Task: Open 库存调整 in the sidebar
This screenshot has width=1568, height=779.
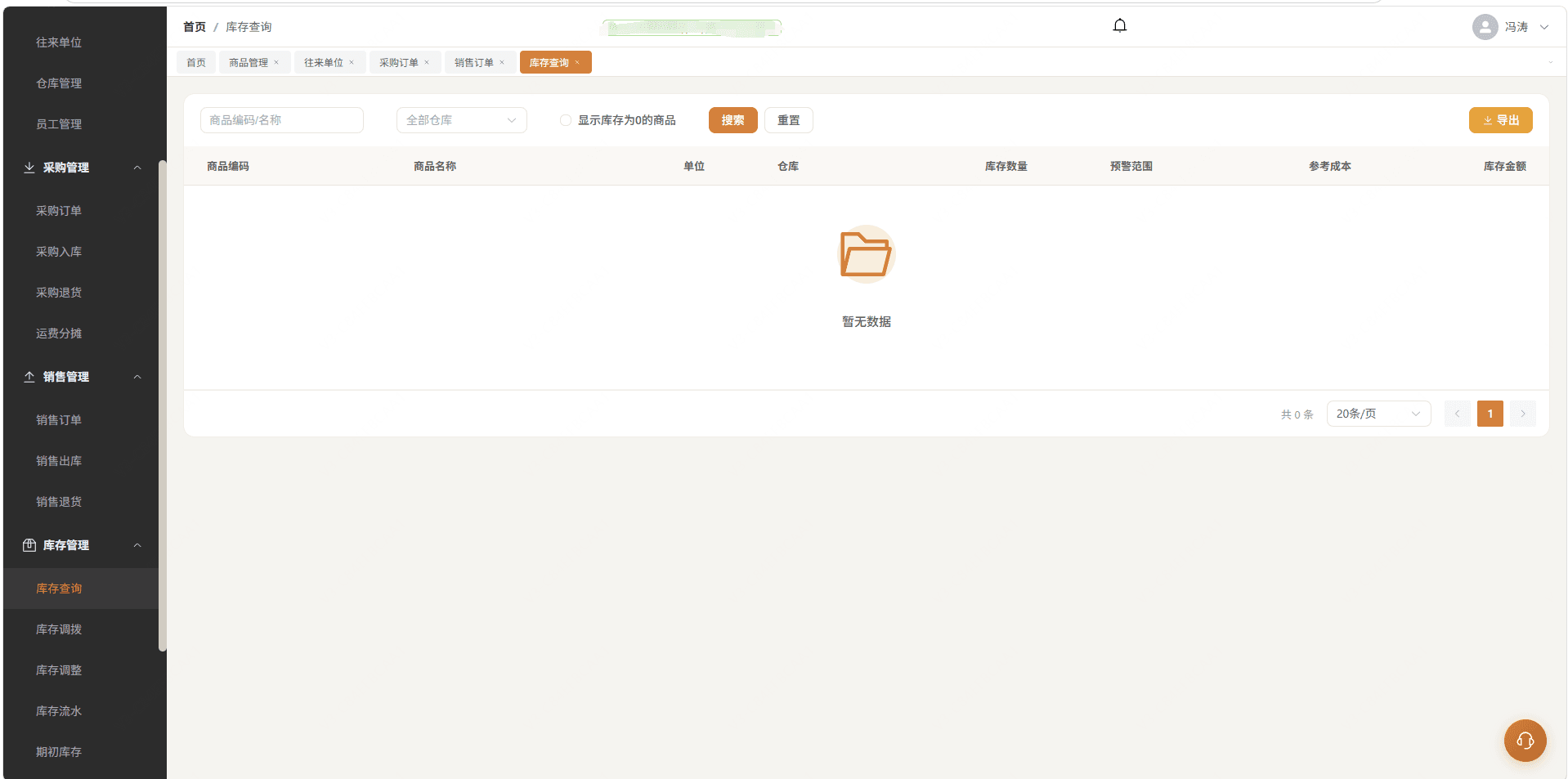Action: tap(59, 670)
